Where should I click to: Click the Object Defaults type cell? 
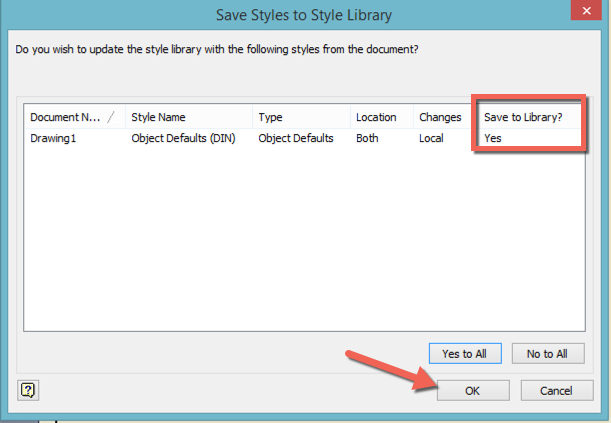pos(296,138)
